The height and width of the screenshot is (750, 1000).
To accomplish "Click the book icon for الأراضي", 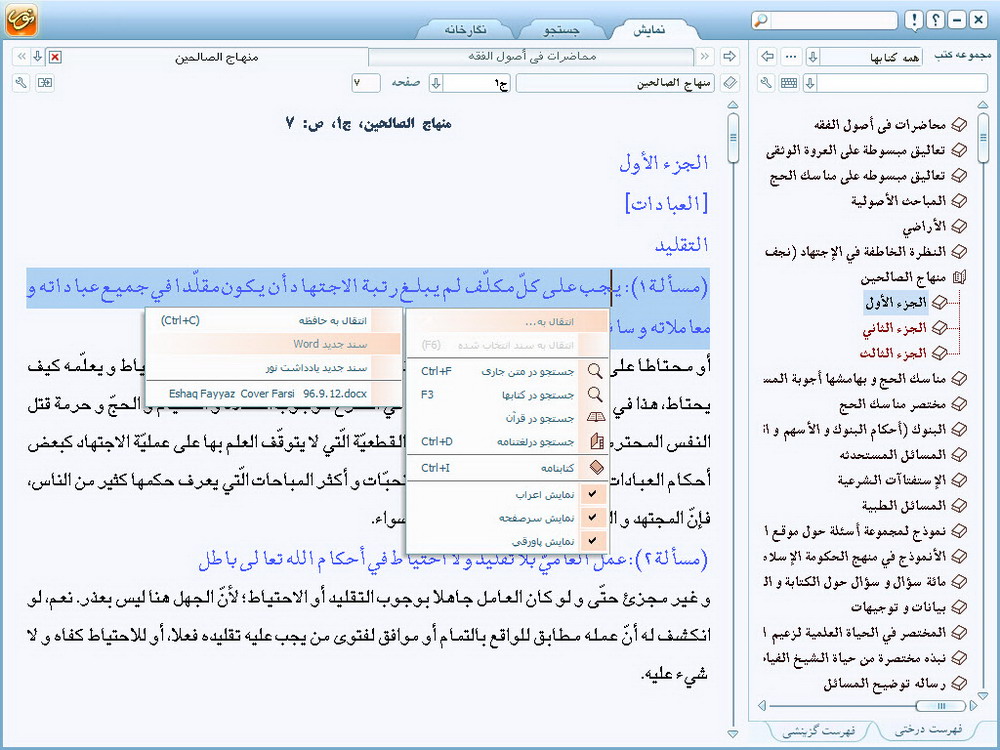I will coord(959,226).
